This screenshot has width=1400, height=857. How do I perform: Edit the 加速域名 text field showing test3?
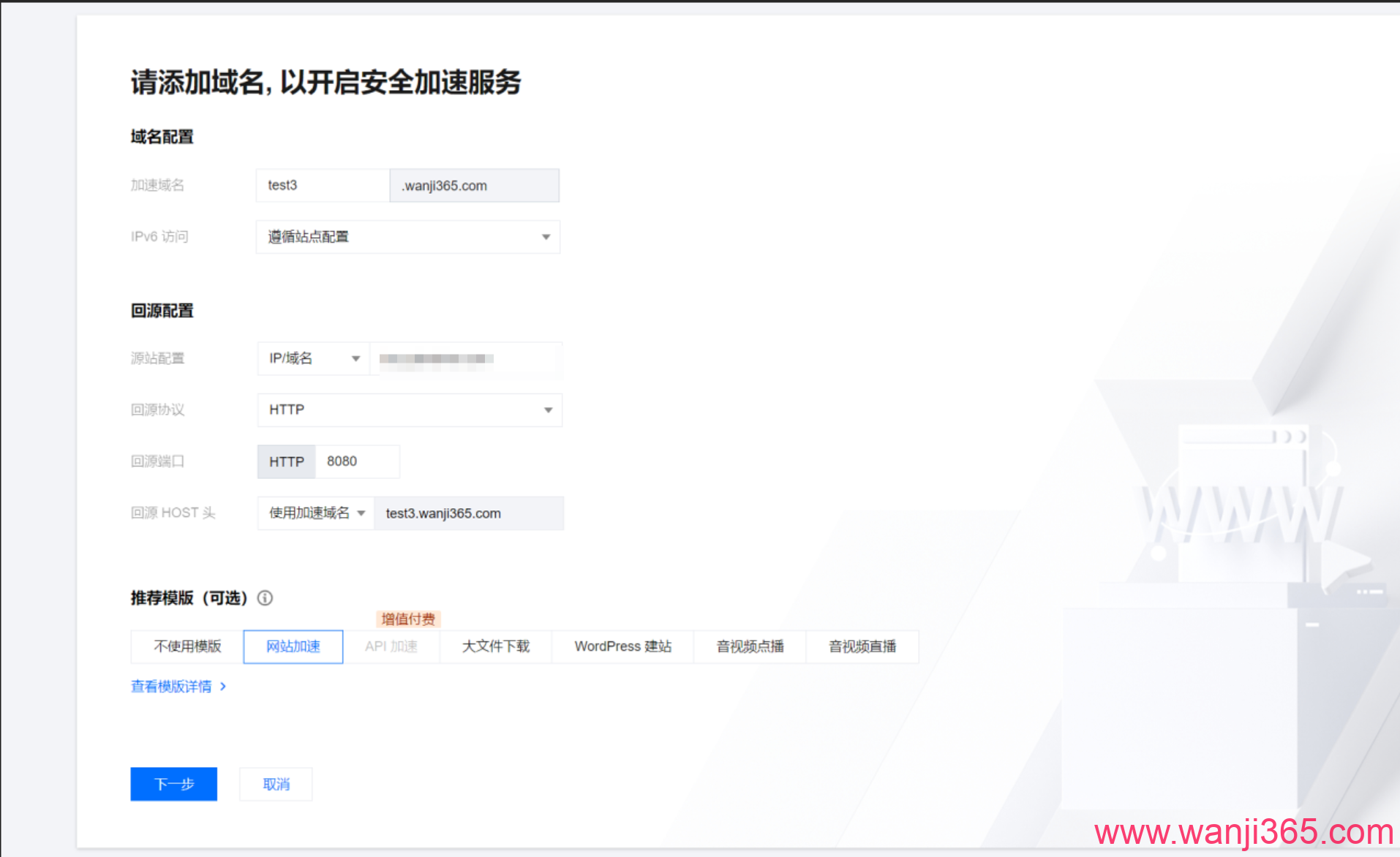tap(322, 185)
